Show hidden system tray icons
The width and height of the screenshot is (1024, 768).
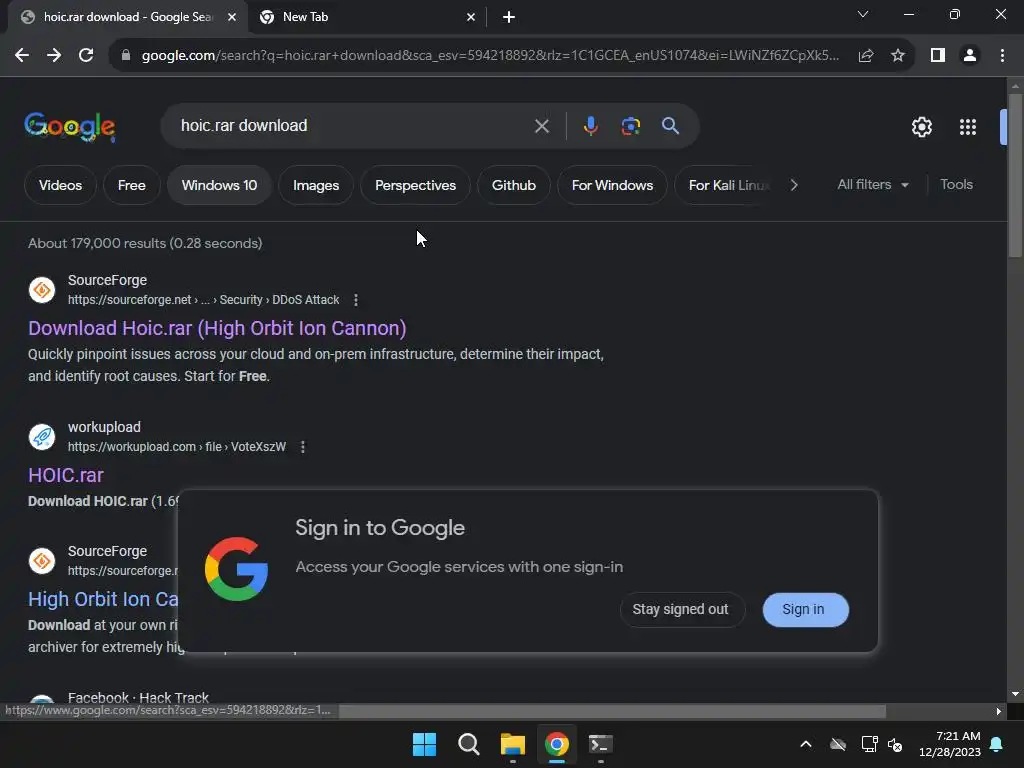[x=806, y=744]
